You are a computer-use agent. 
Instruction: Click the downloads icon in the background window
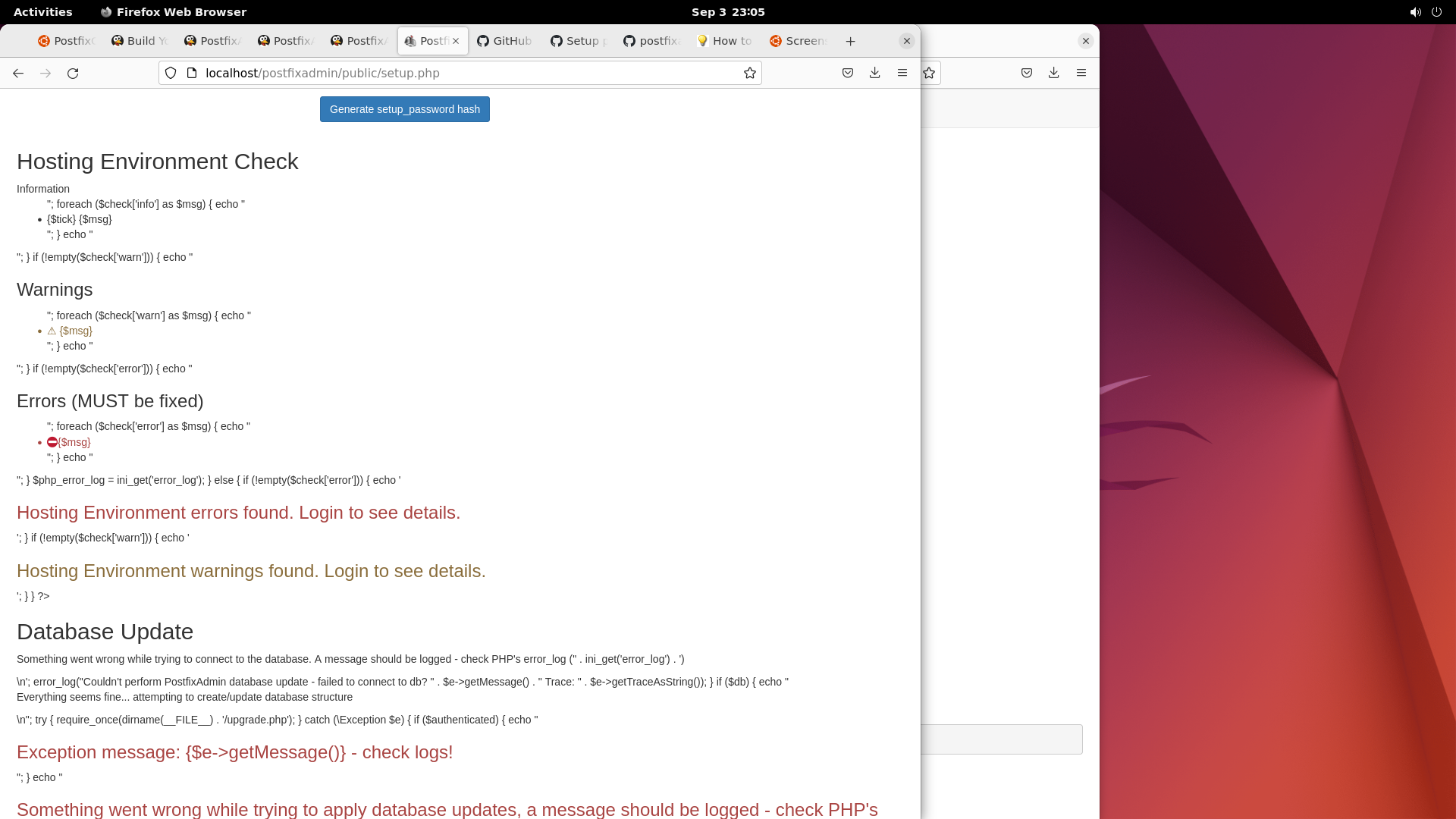tap(1054, 74)
